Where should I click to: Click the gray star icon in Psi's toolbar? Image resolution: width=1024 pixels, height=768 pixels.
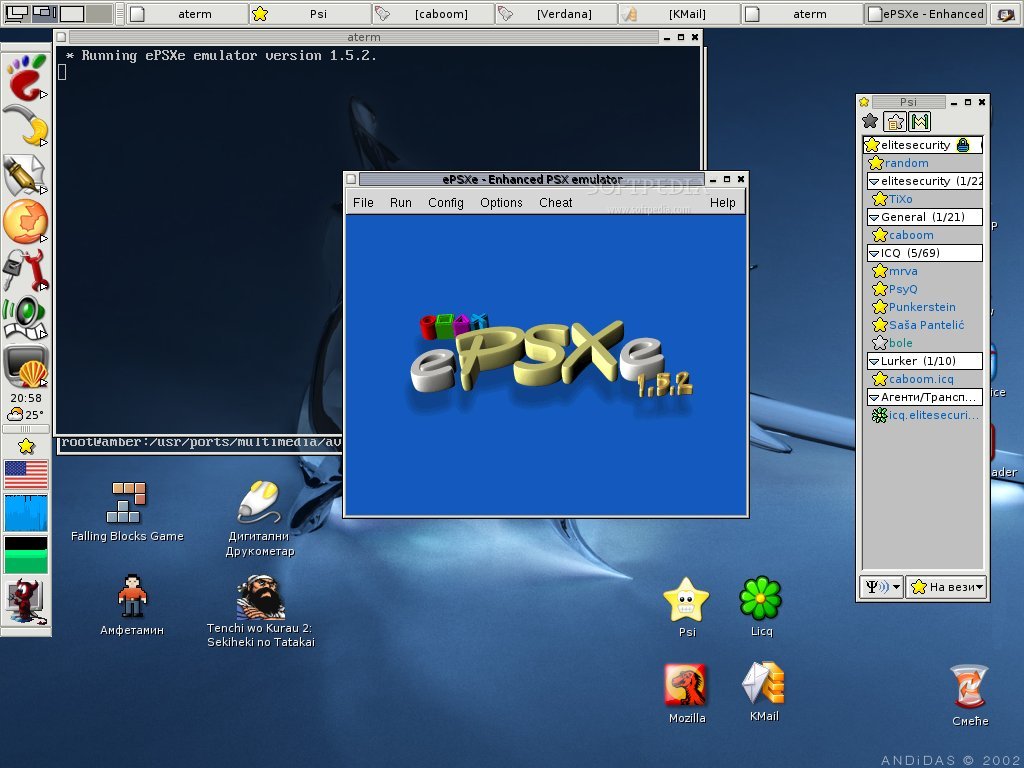[870, 121]
